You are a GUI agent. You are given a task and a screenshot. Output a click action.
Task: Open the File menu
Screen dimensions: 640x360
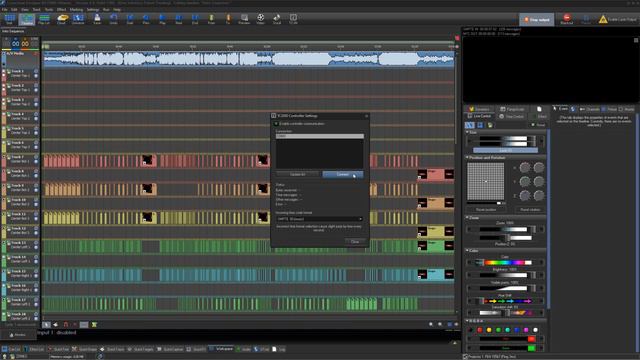click(x=5, y=9)
